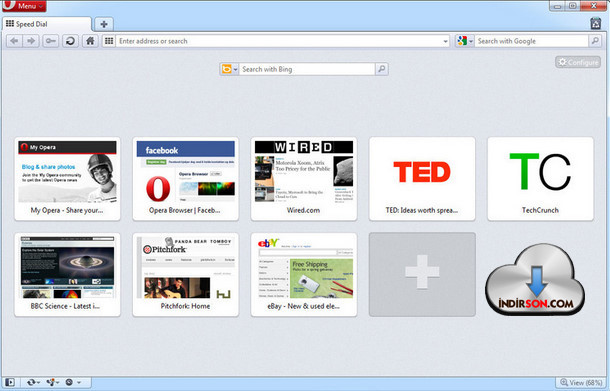
Task: Open the View (68%) zoom control
Action: tap(581, 382)
